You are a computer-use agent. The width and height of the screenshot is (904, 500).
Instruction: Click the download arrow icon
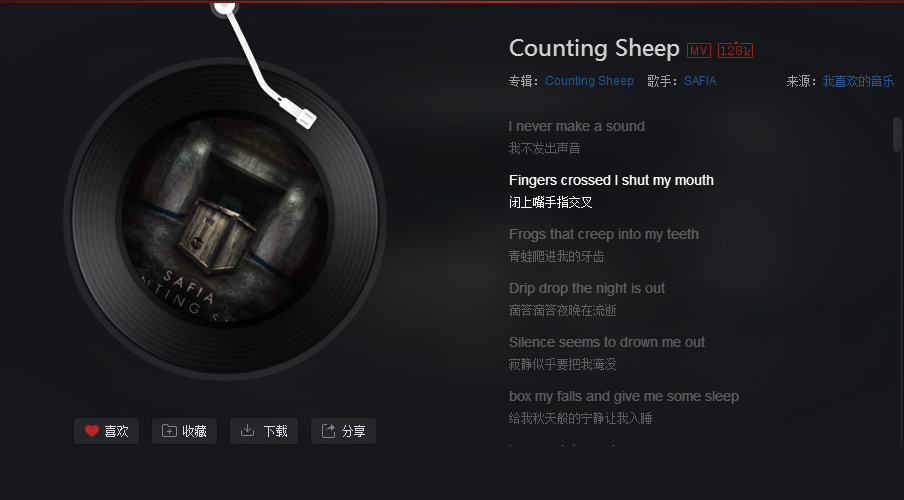tap(247, 430)
